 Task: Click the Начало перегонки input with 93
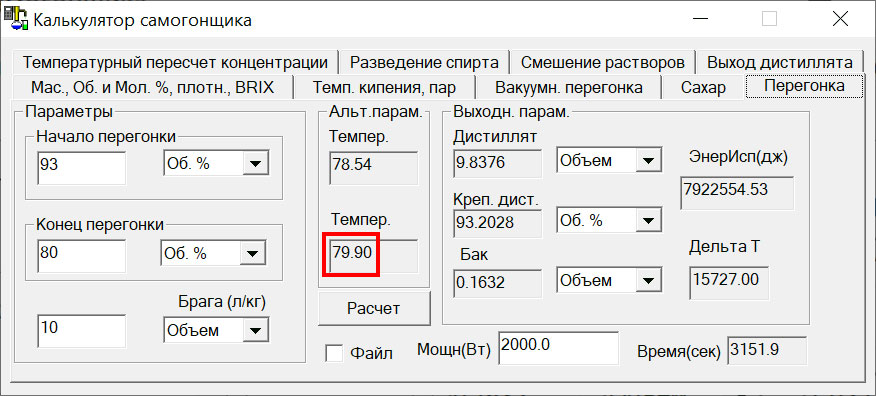coord(82,168)
